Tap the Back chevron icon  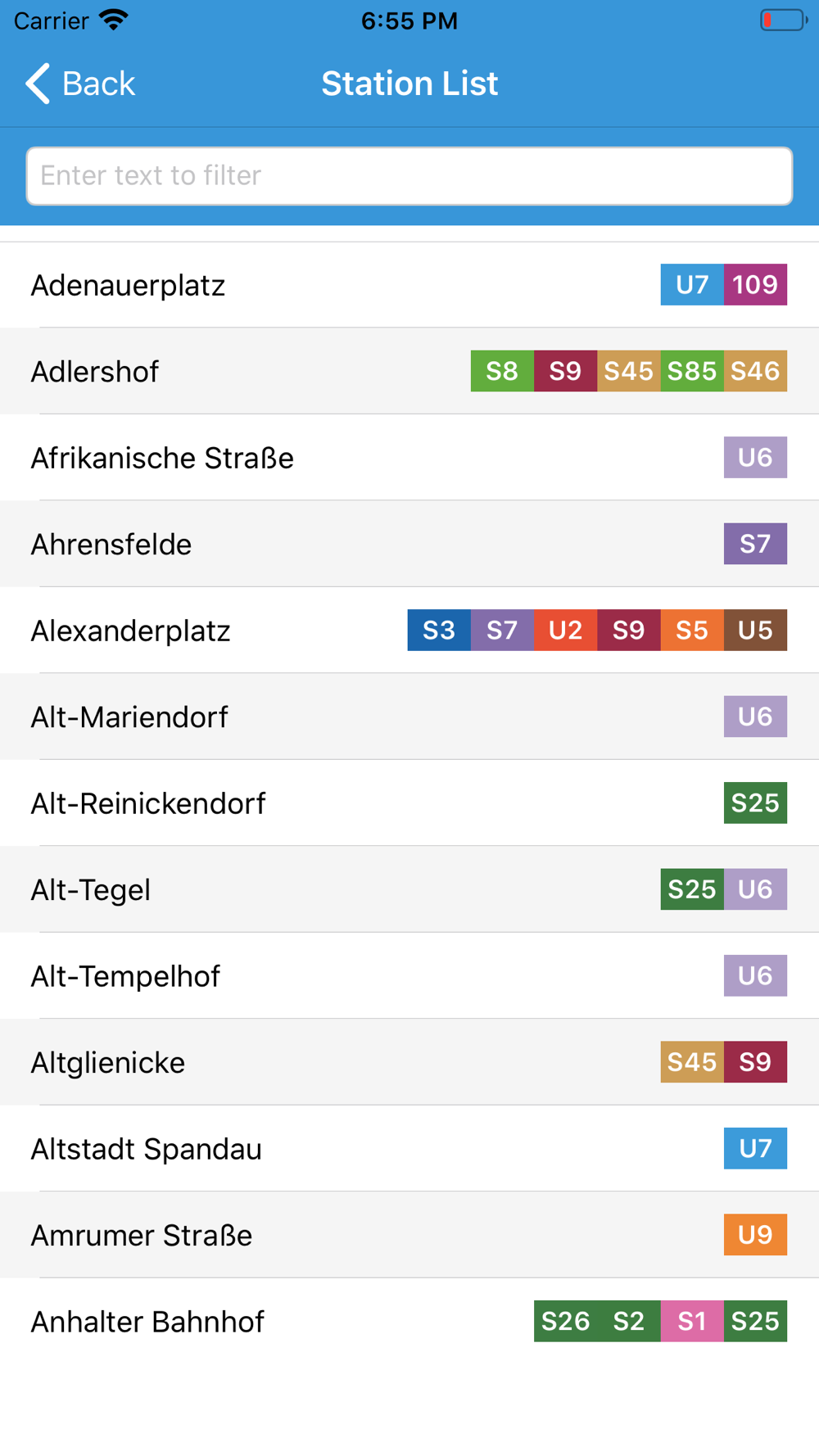(38, 84)
